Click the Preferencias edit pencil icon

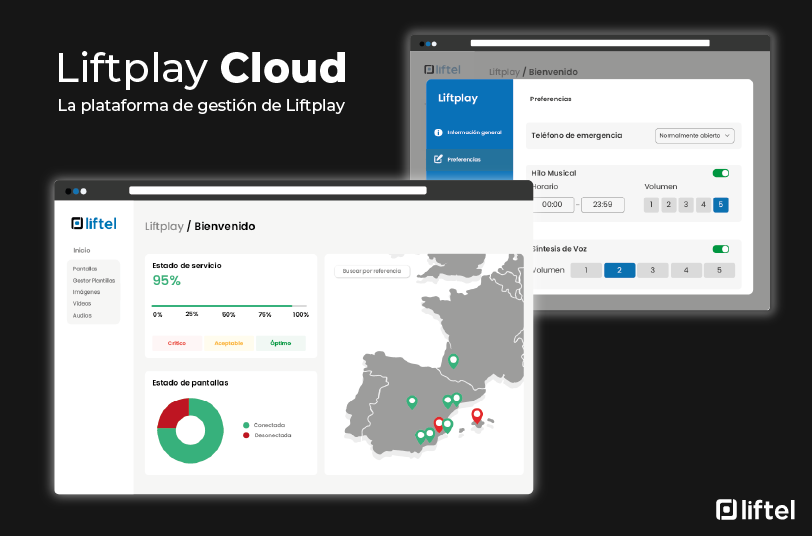click(438, 159)
